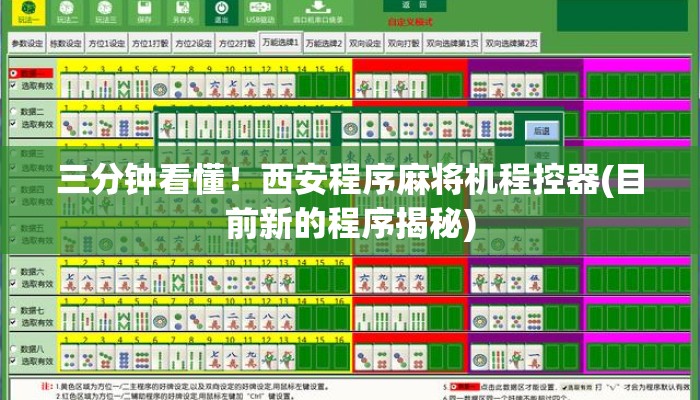Switch to the 方位1设定 tab
700x400 pixels.
coord(106,43)
